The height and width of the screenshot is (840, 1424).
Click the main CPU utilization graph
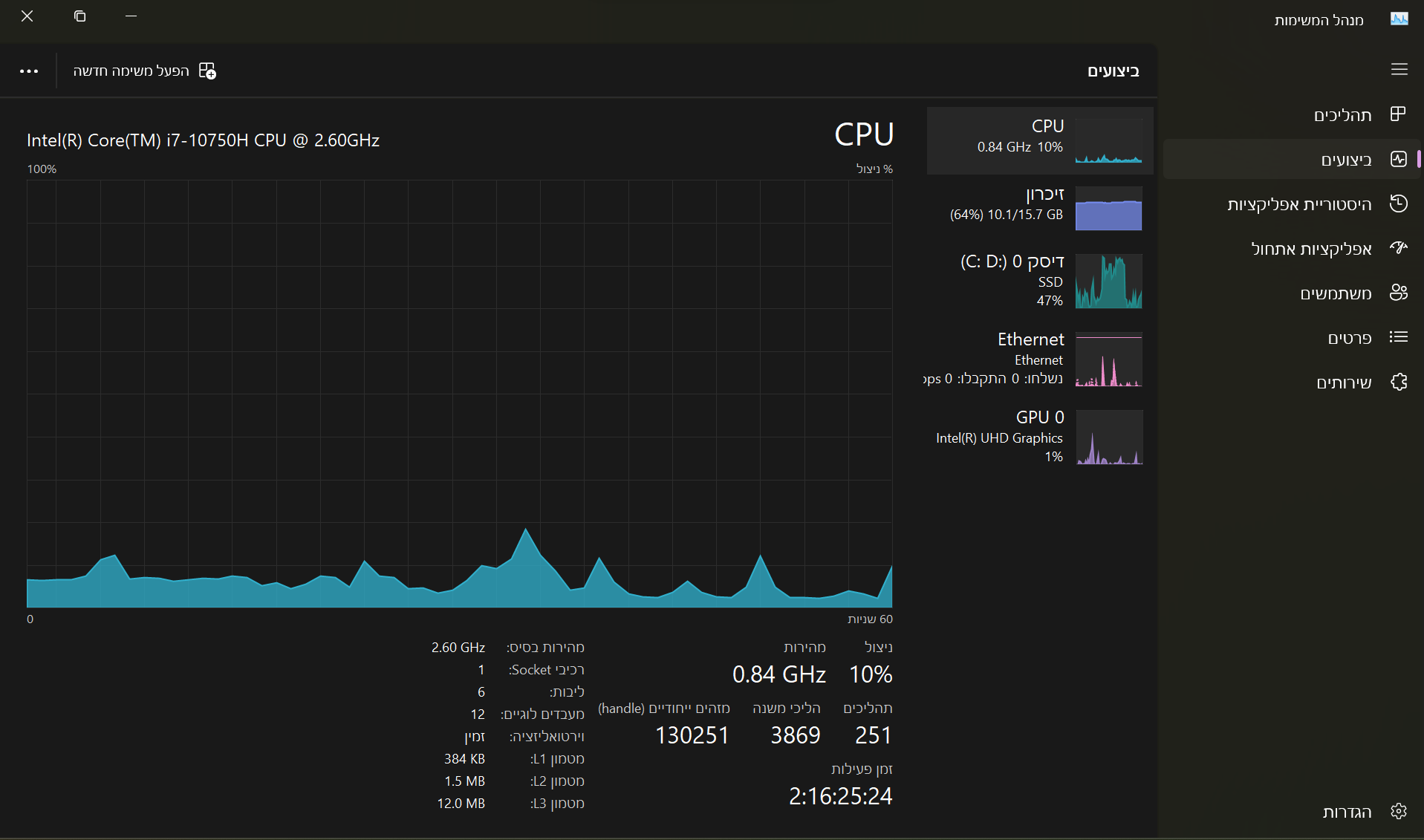click(x=459, y=394)
